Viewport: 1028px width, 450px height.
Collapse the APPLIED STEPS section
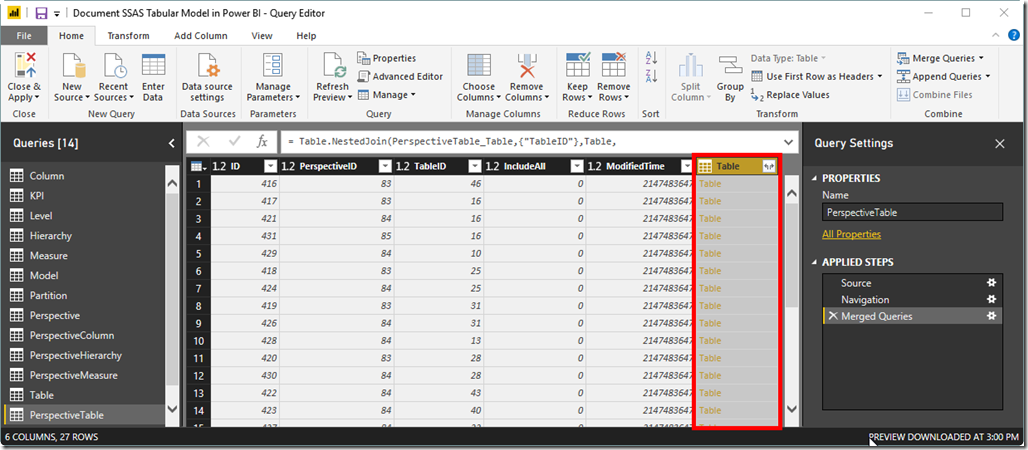click(x=815, y=262)
